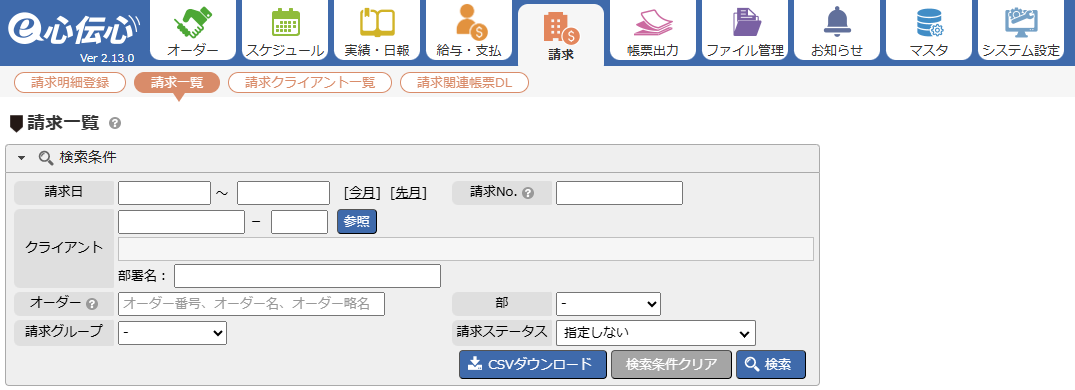Open the システム設定 tab
The width and height of the screenshot is (1075, 390).
pos(1021,31)
